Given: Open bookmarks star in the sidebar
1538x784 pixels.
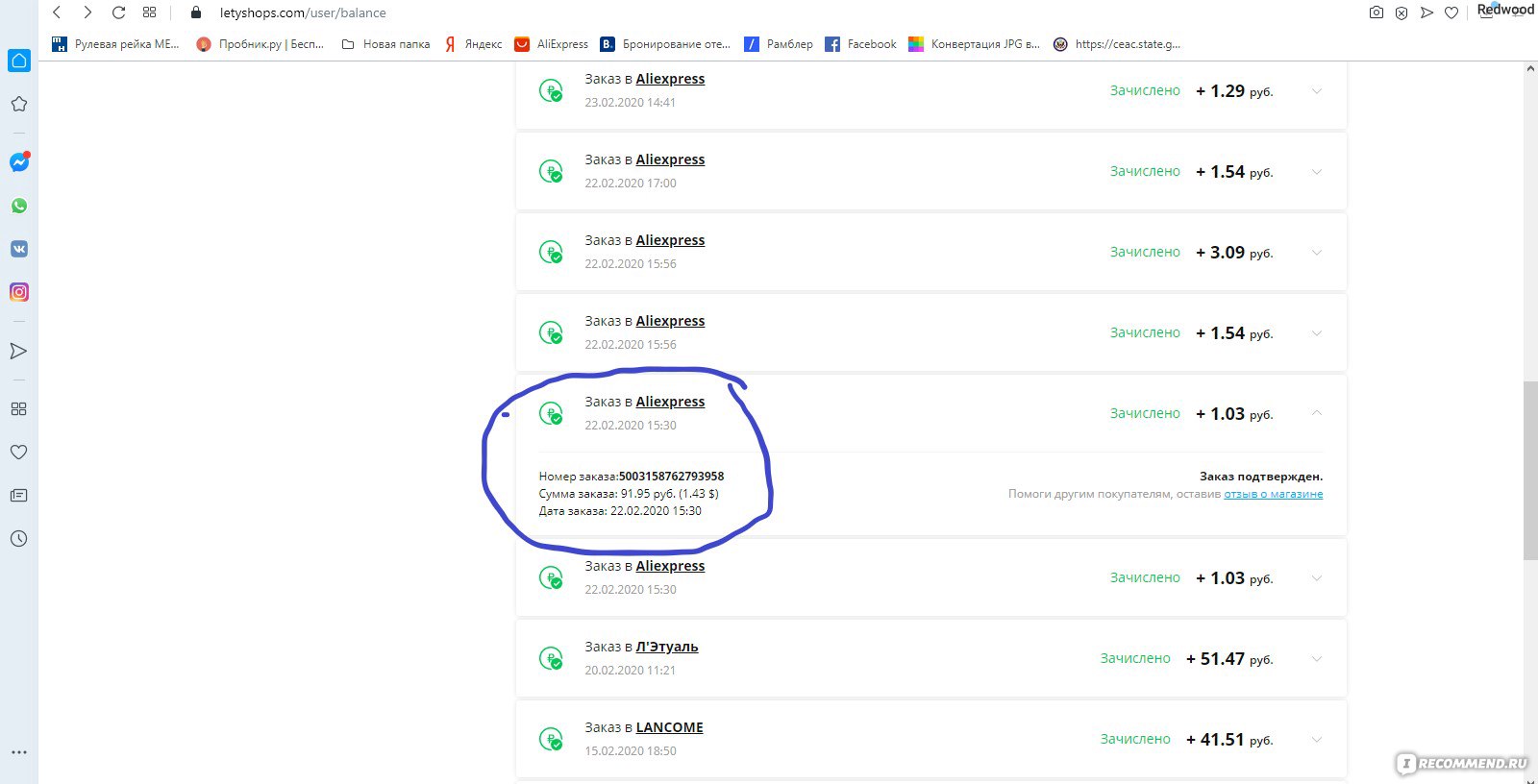Looking at the screenshot, I should 19,104.
